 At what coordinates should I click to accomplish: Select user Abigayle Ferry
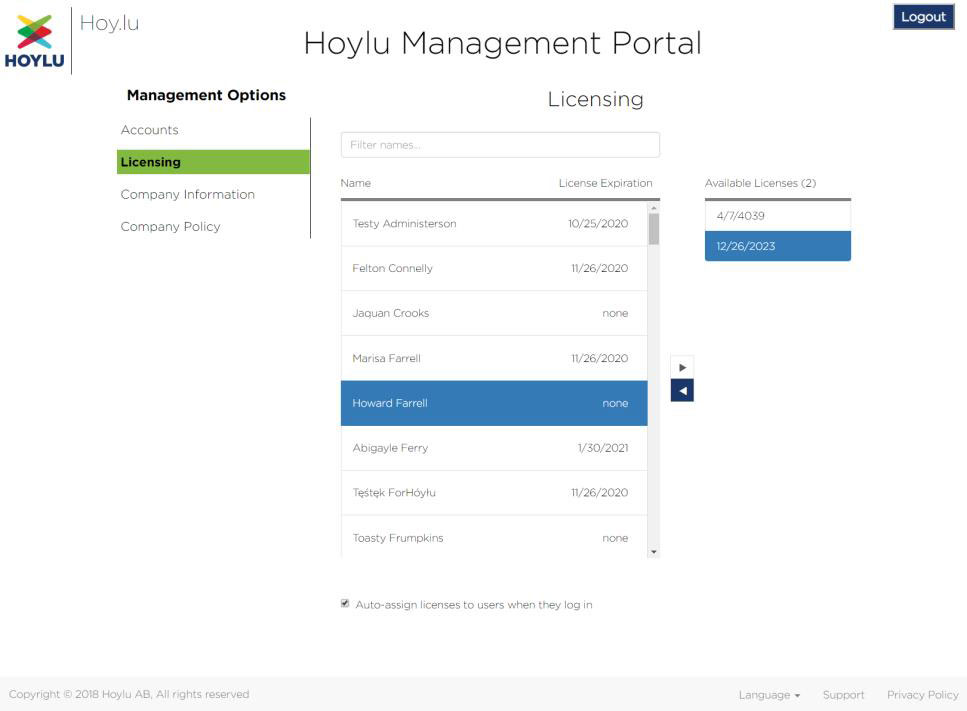pos(494,448)
